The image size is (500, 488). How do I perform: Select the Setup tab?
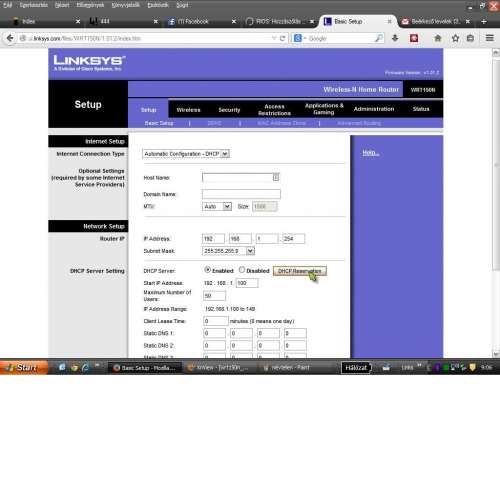coord(148,110)
